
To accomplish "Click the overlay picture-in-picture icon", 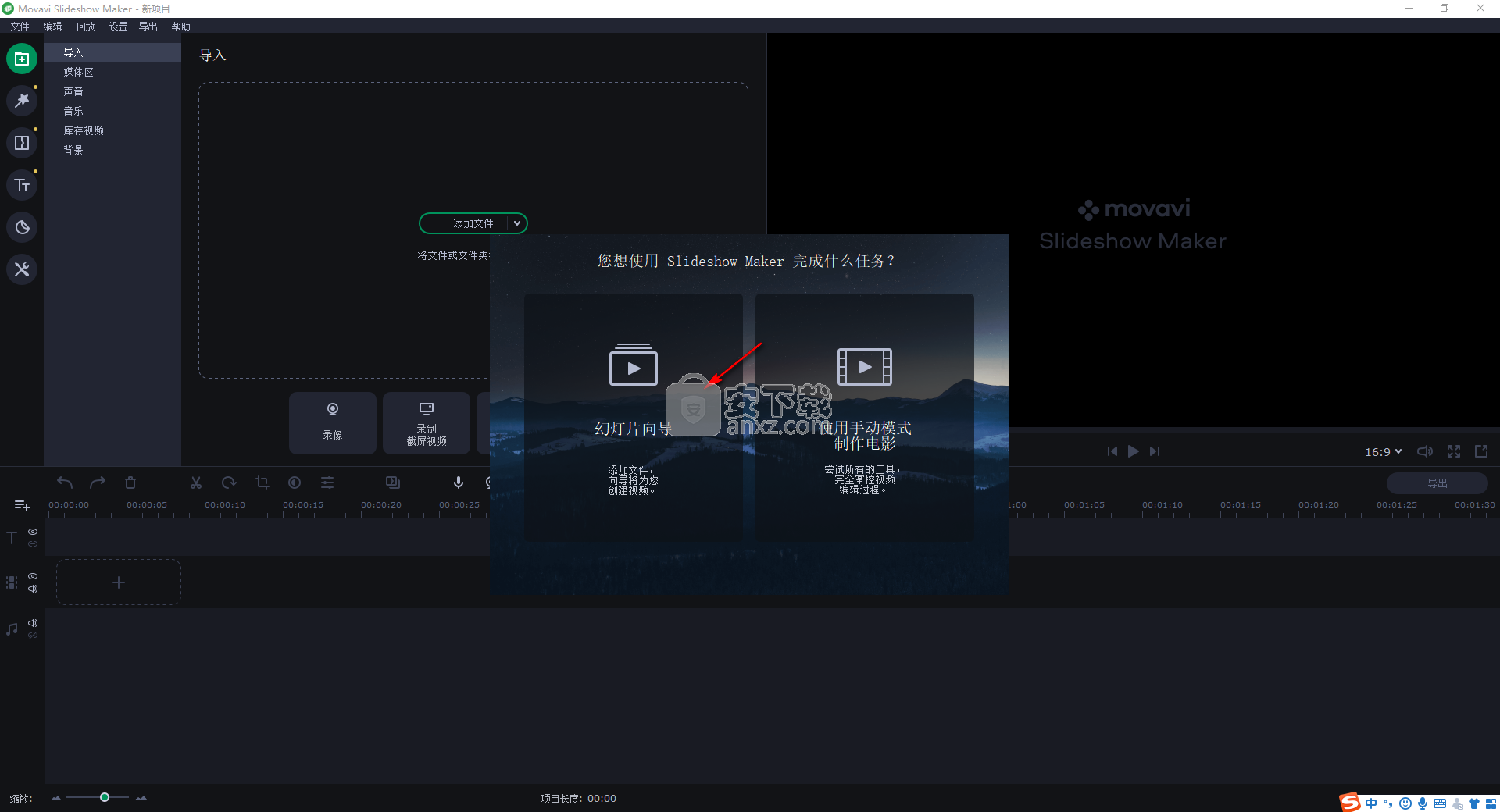I will (393, 483).
